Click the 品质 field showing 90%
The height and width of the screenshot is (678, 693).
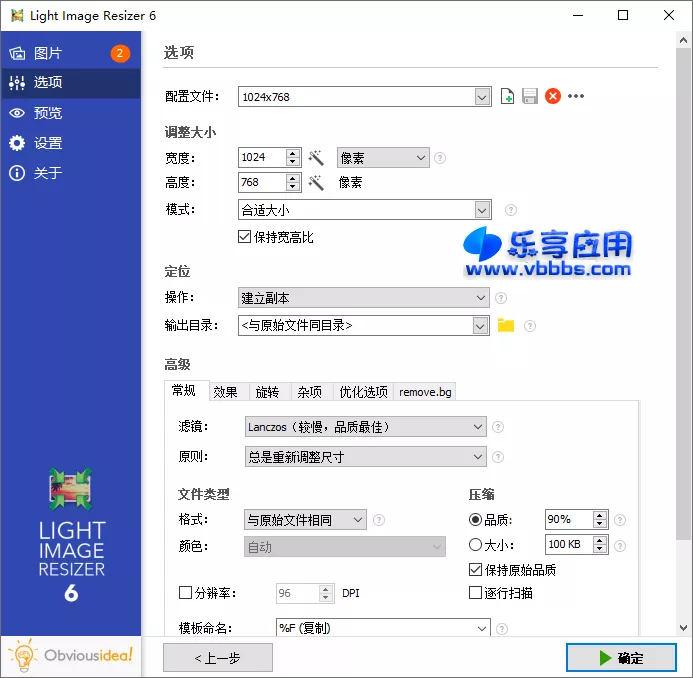point(569,520)
